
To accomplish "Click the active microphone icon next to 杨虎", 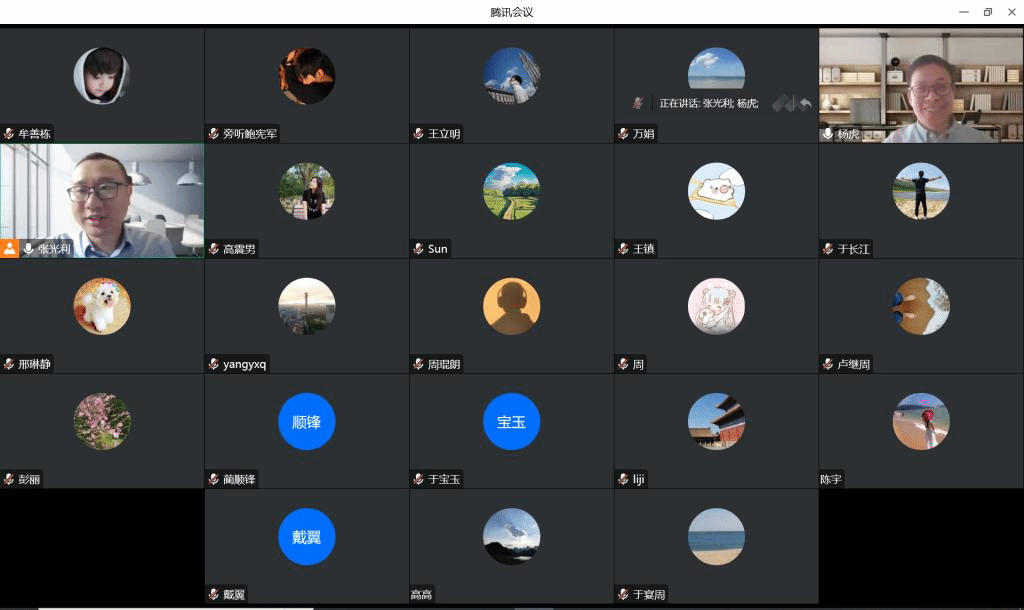I will (x=828, y=134).
